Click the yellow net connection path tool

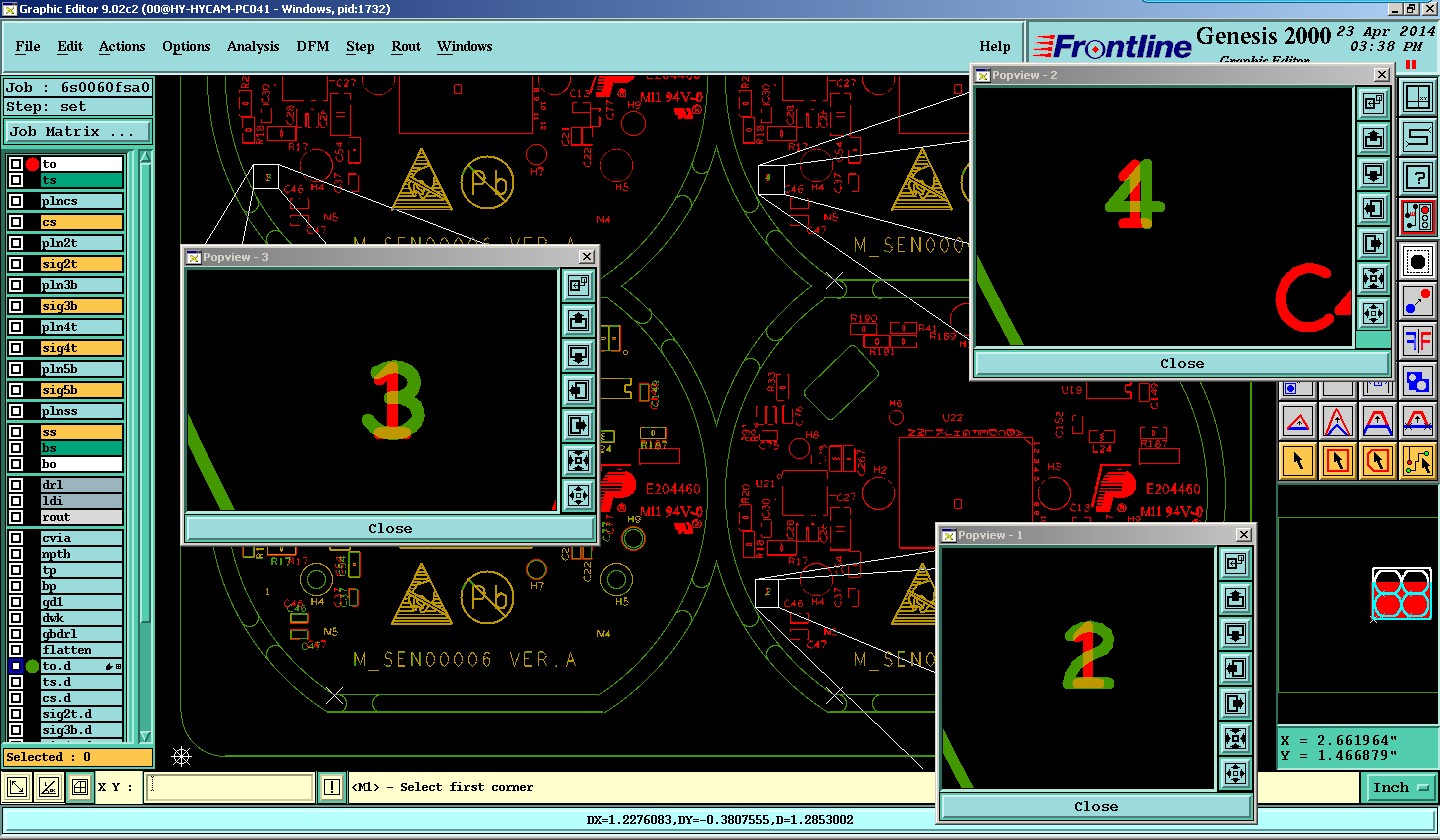coord(1418,461)
